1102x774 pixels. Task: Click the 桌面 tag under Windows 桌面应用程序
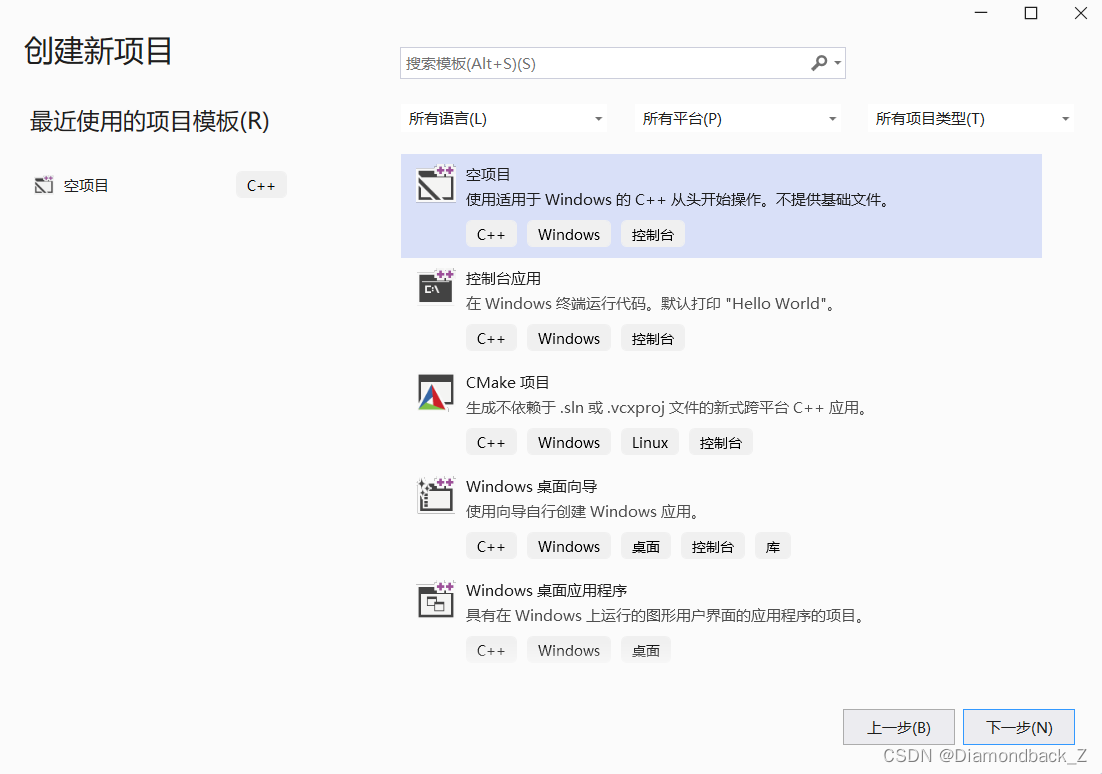coord(645,650)
